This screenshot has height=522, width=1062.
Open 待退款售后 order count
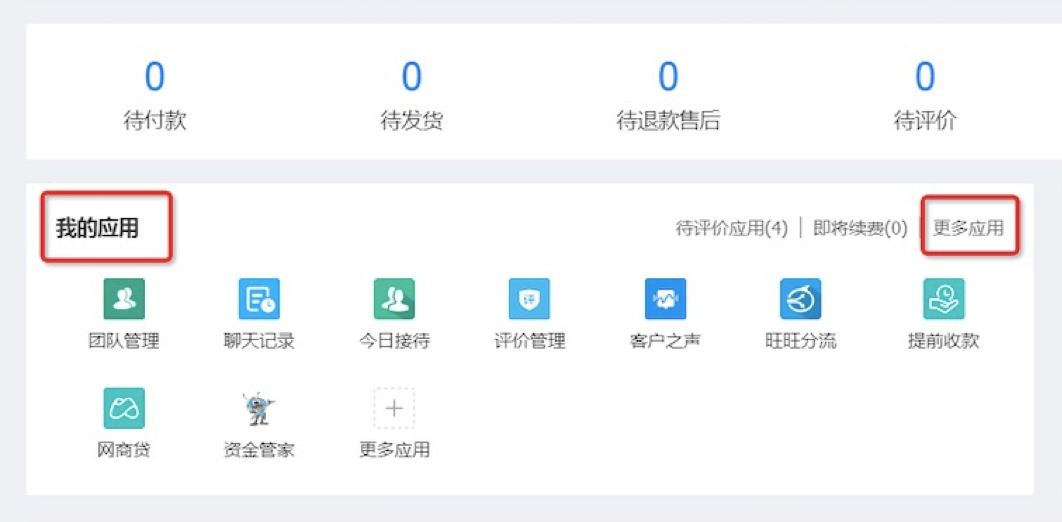click(668, 77)
